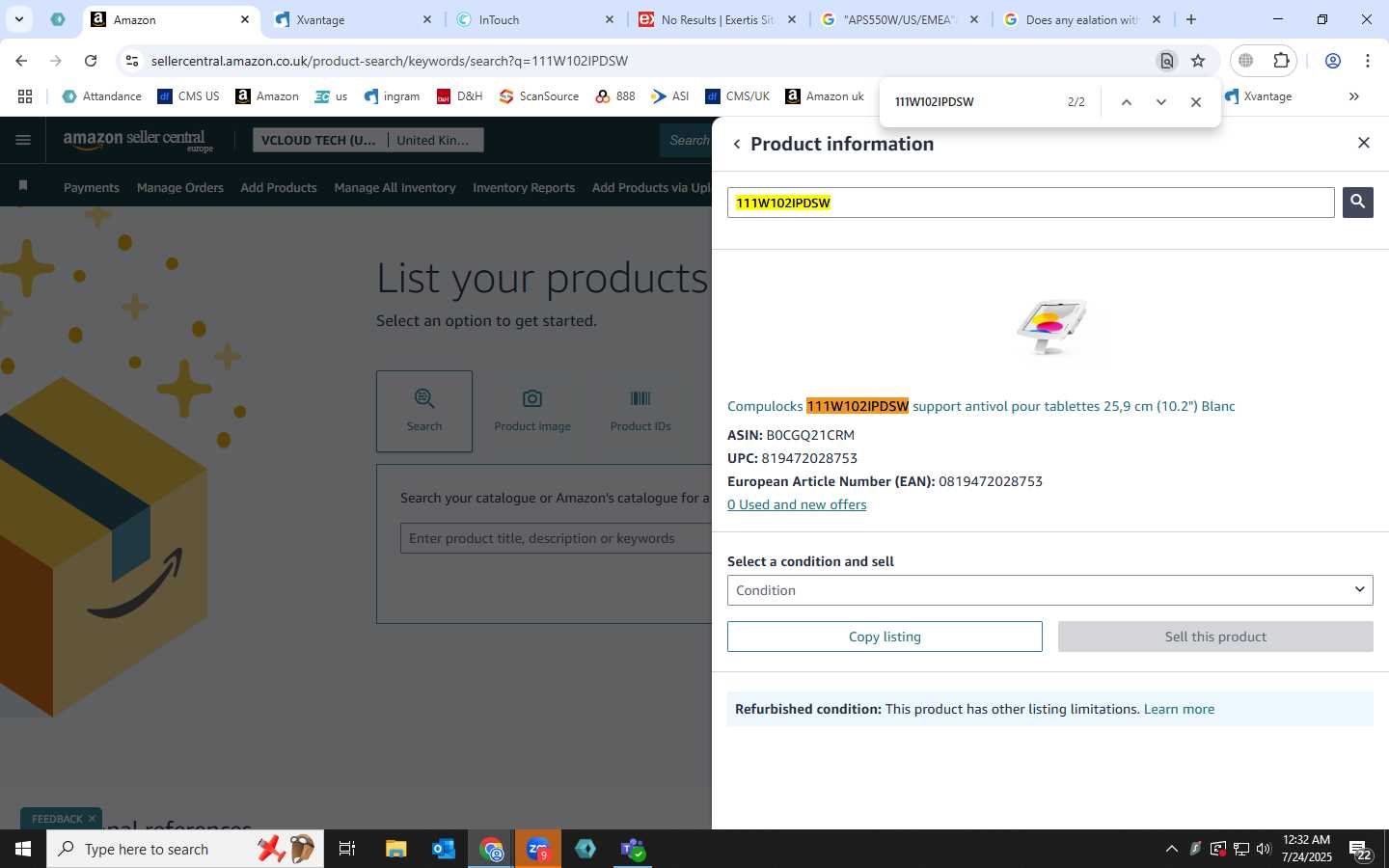
Task: Open the Amazon uk bookmark
Action: click(825, 96)
